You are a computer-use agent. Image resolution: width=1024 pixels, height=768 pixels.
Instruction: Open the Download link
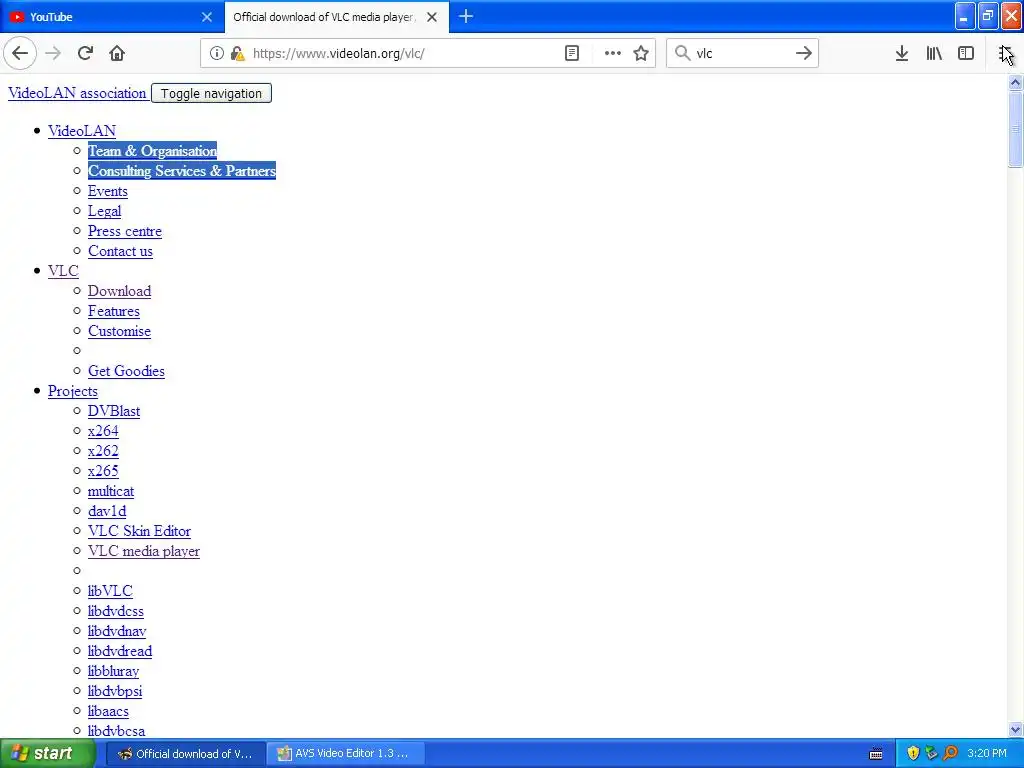[120, 291]
